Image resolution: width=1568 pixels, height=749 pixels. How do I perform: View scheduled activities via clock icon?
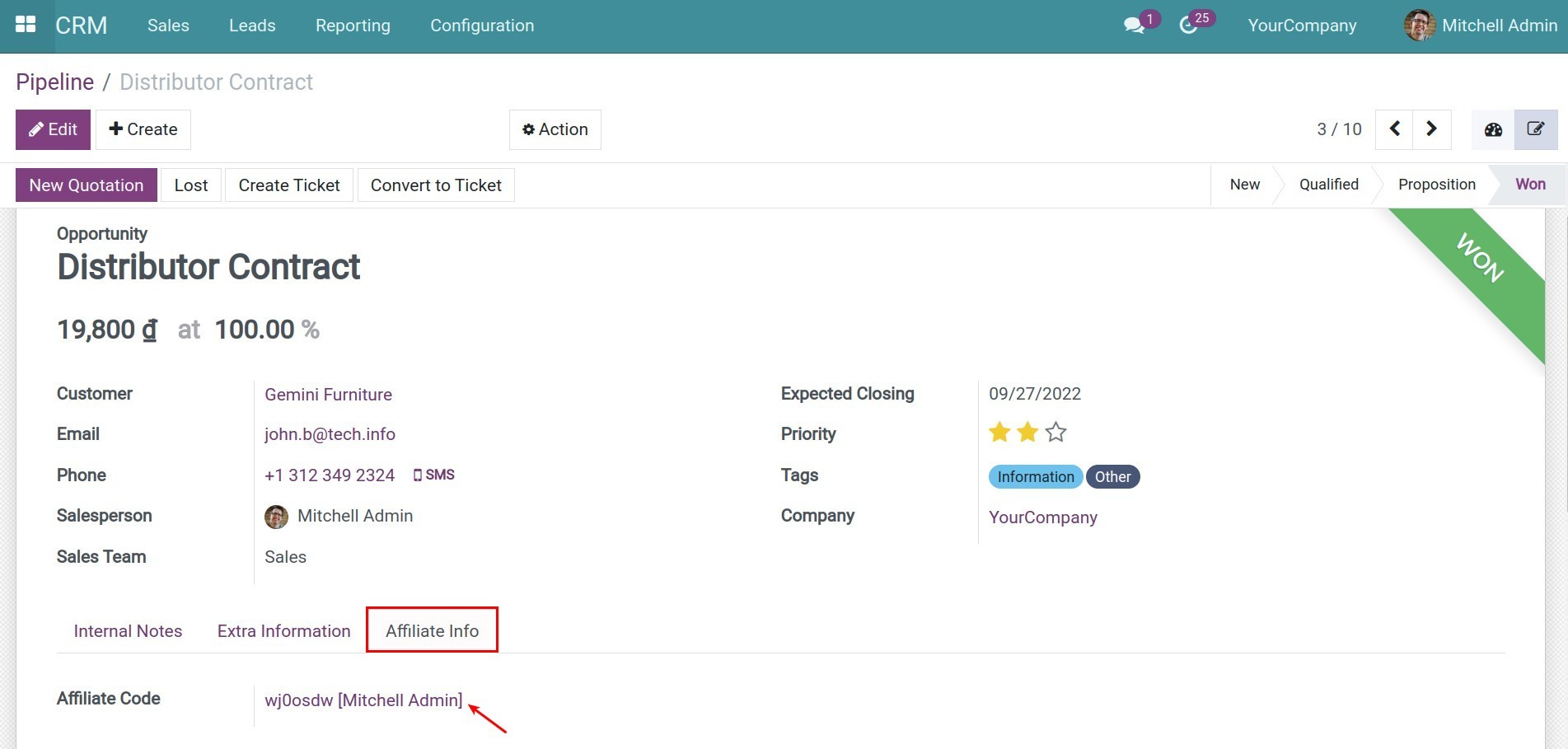pos(1189,25)
